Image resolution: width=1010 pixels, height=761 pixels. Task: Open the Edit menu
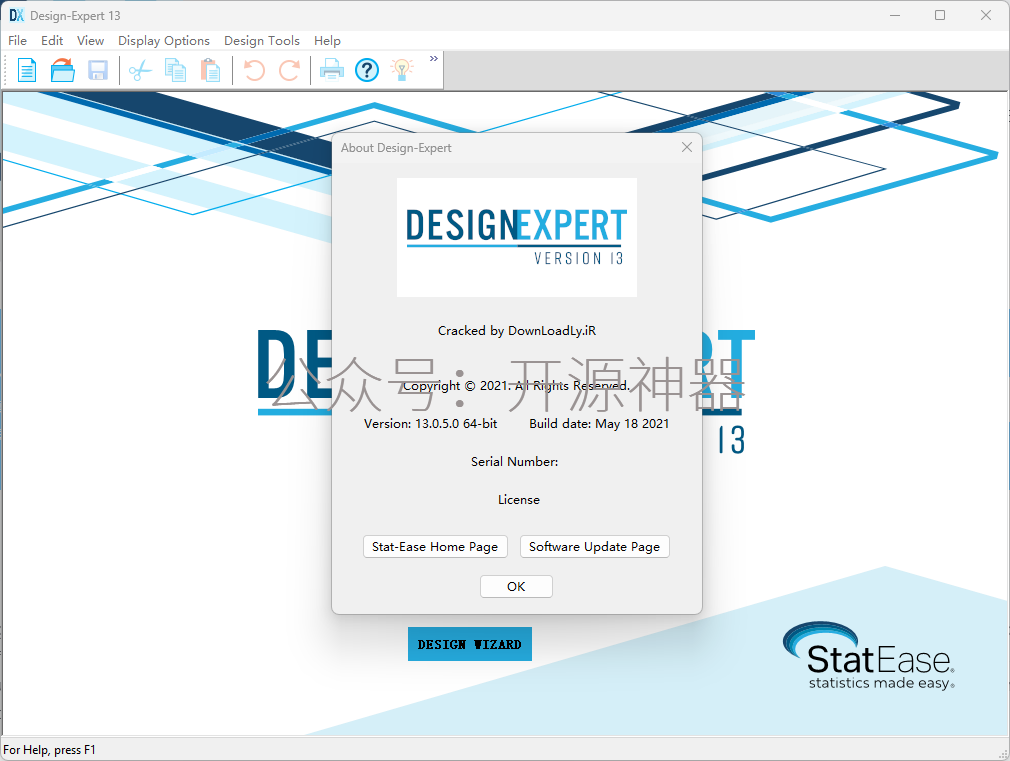(52, 41)
